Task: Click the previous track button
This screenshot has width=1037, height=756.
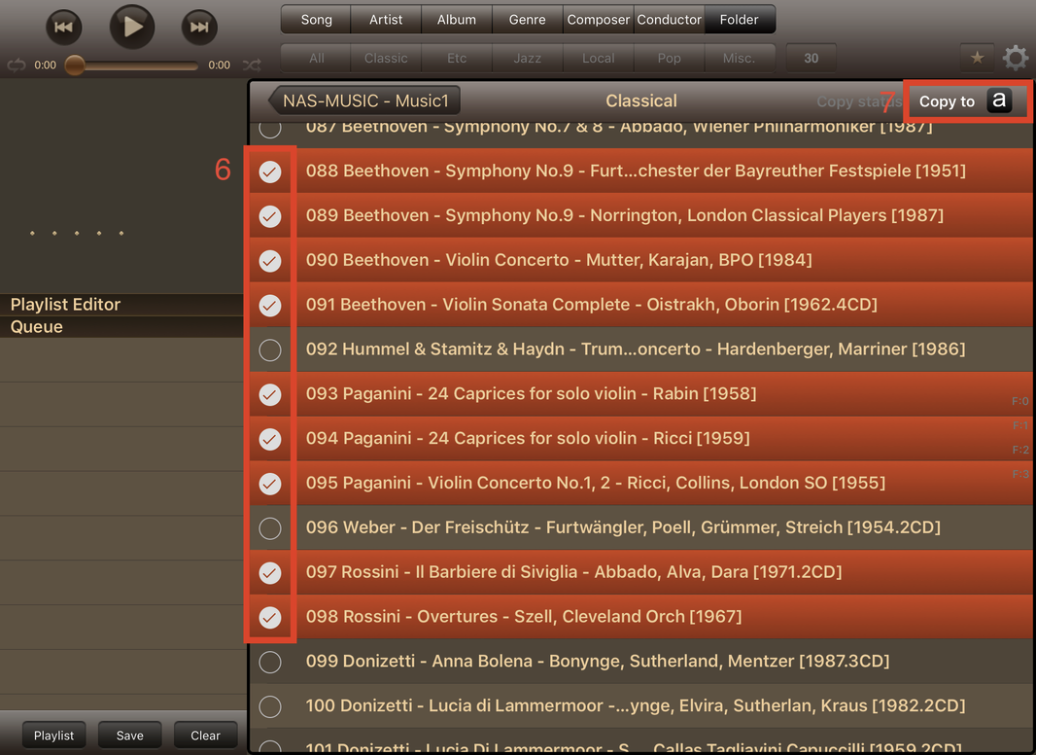Action: 63,27
